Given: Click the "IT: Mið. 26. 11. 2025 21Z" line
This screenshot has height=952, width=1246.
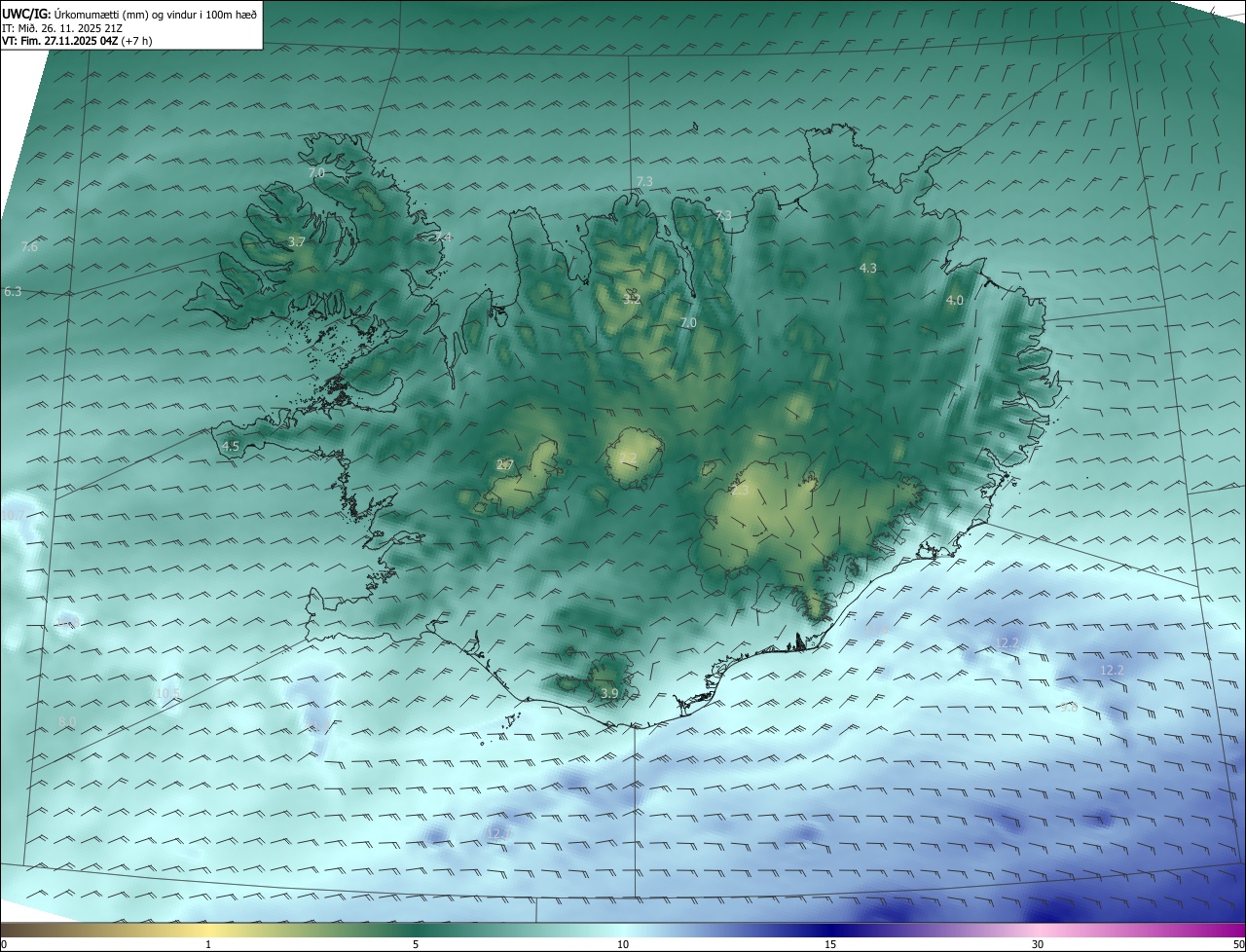Looking at the screenshot, I should pos(62,28).
